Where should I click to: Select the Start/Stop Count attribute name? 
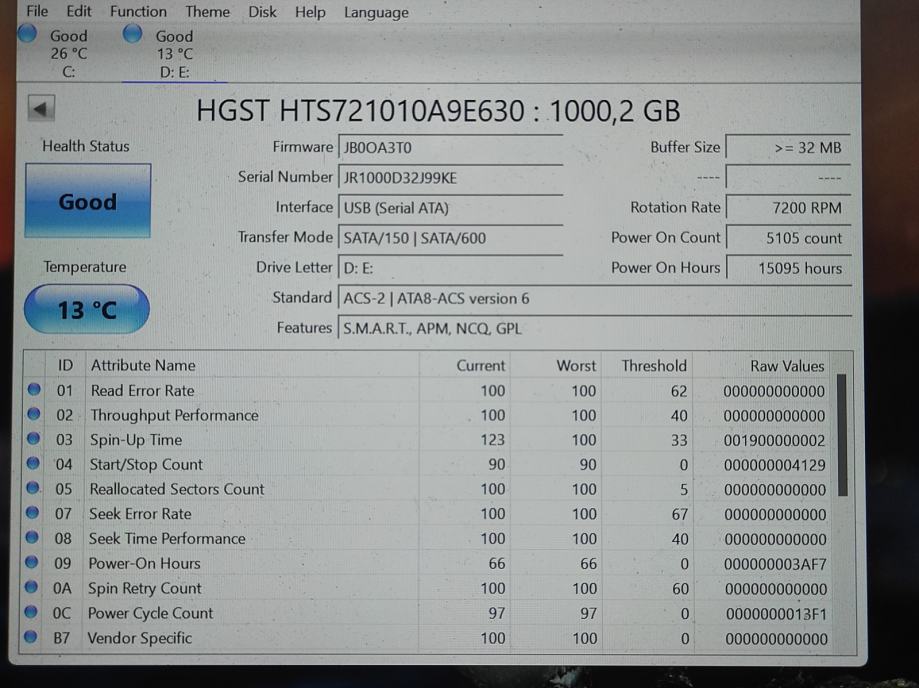tap(146, 464)
